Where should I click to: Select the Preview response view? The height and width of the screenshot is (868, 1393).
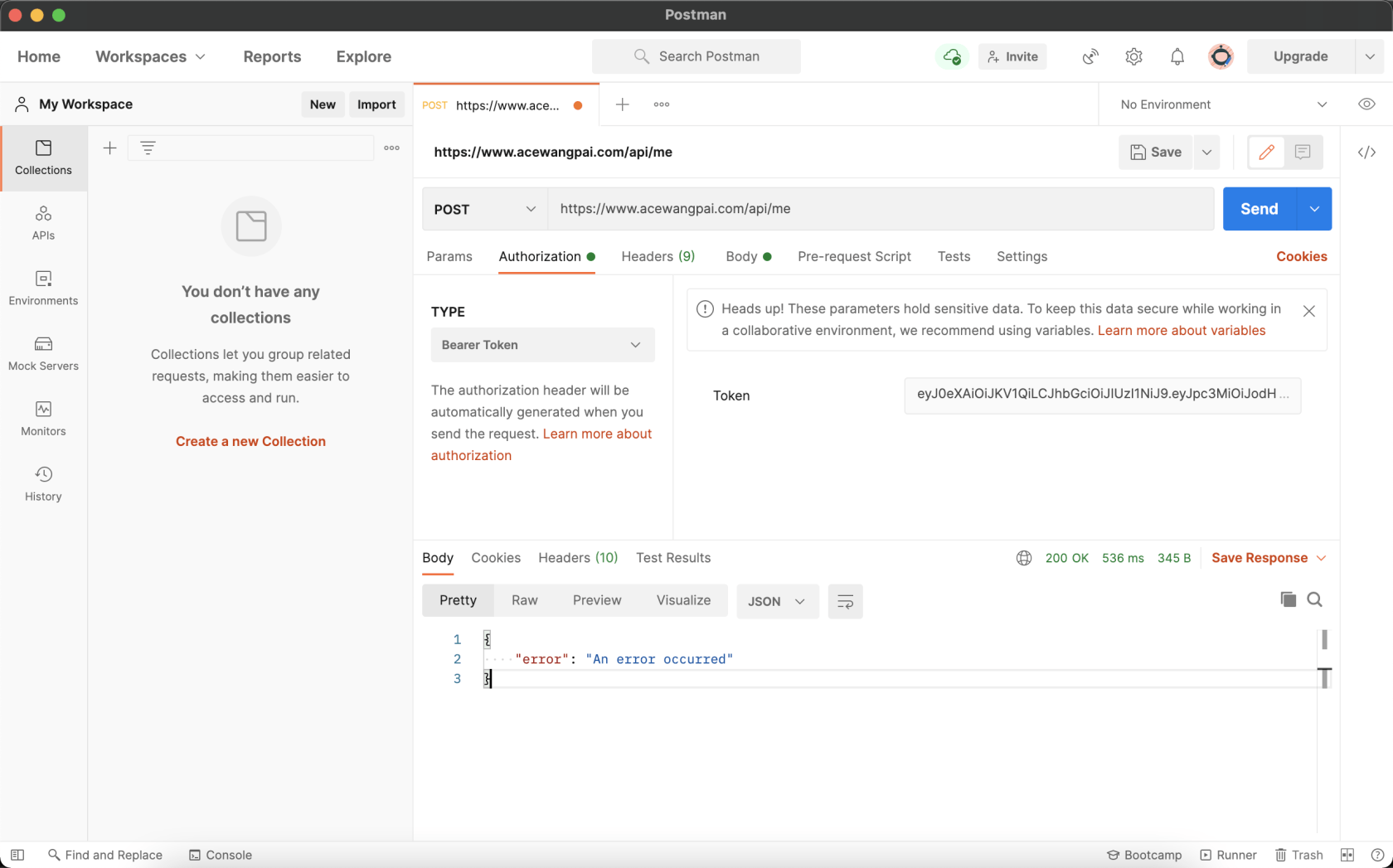coord(597,601)
